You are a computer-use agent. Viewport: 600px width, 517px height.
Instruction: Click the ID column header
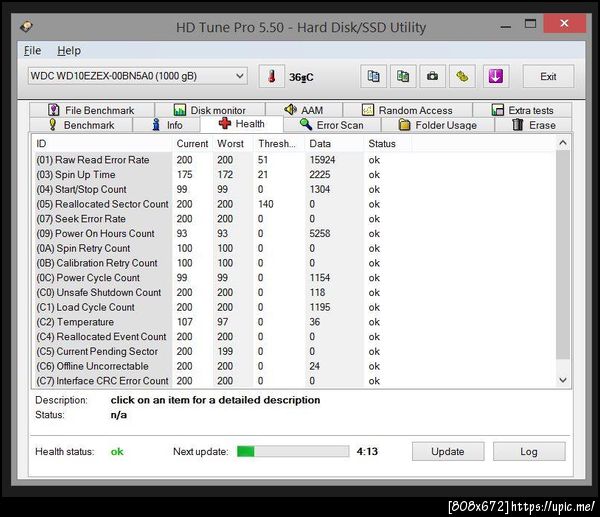pos(102,144)
